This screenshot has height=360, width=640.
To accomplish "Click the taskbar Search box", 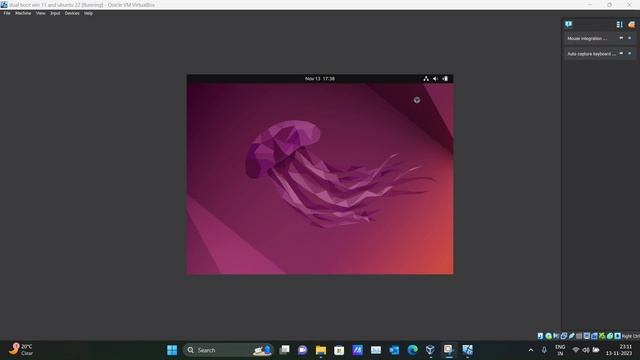I will pyautogui.click(x=228, y=350).
